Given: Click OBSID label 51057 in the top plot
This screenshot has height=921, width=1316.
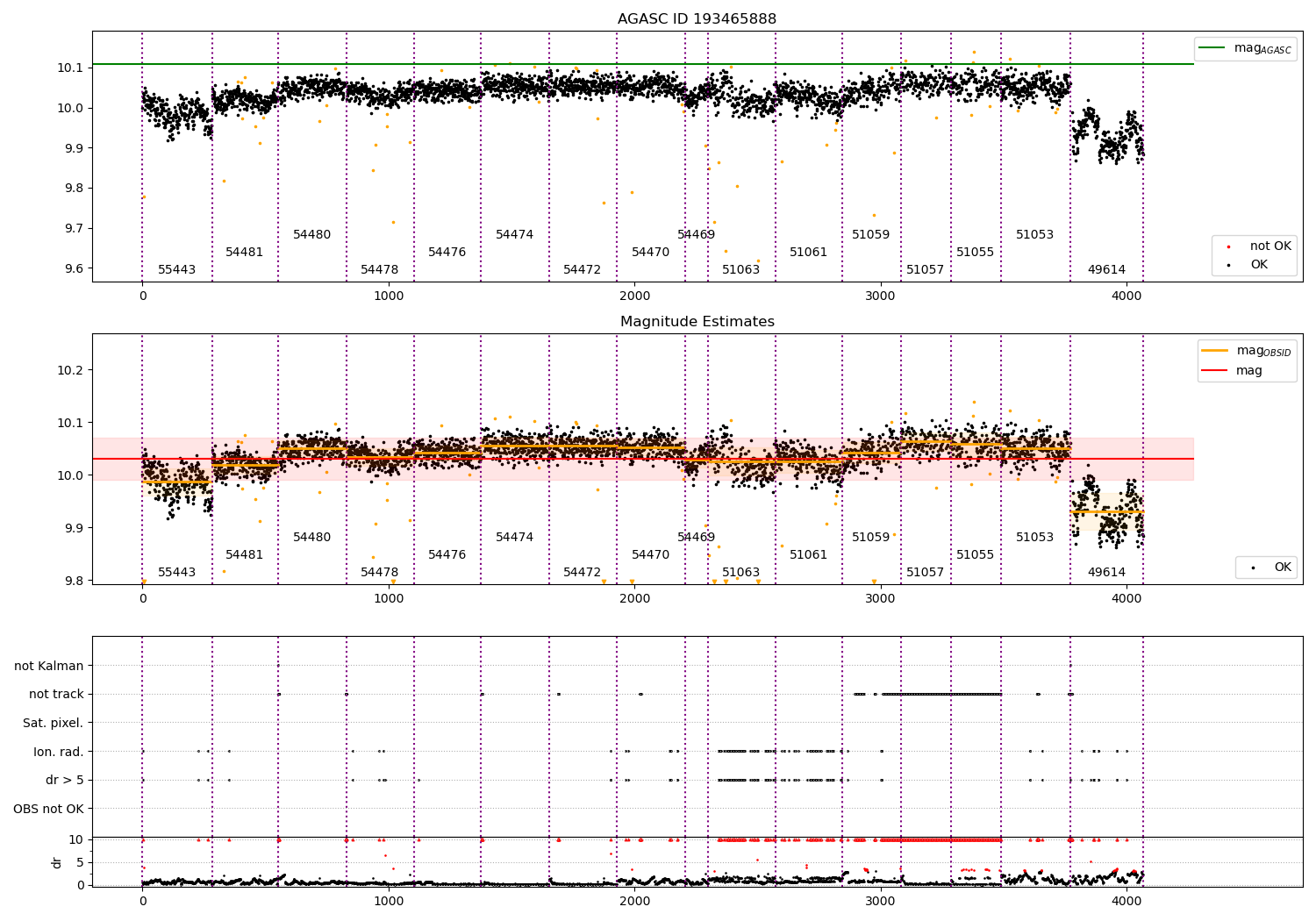Looking at the screenshot, I should (926, 270).
